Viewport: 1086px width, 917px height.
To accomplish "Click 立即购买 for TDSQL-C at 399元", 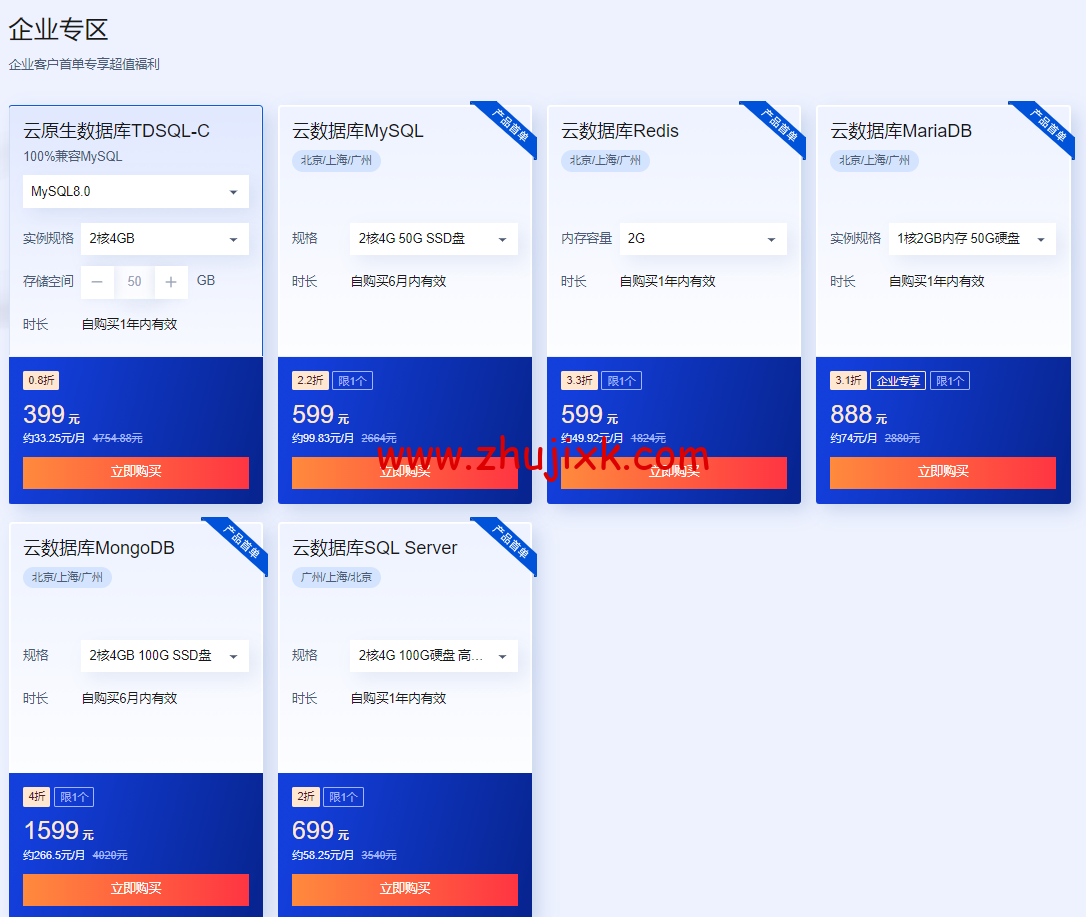I will point(136,472).
